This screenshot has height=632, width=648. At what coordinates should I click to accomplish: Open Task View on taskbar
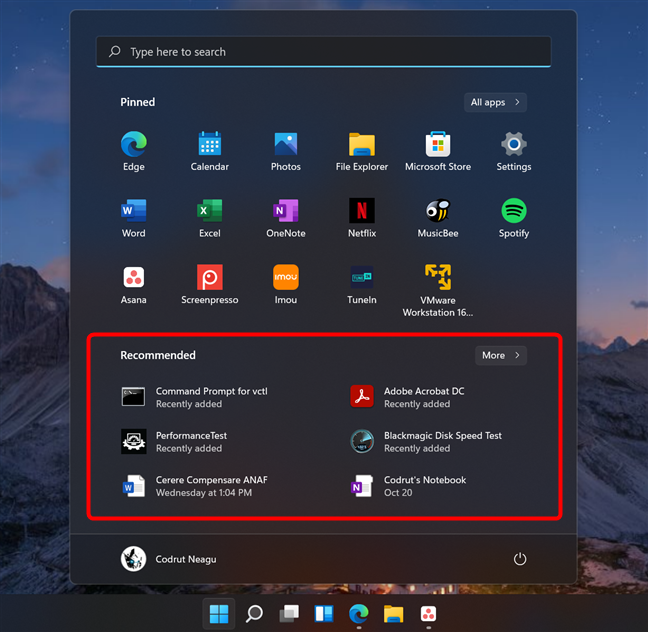pos(289,613)
